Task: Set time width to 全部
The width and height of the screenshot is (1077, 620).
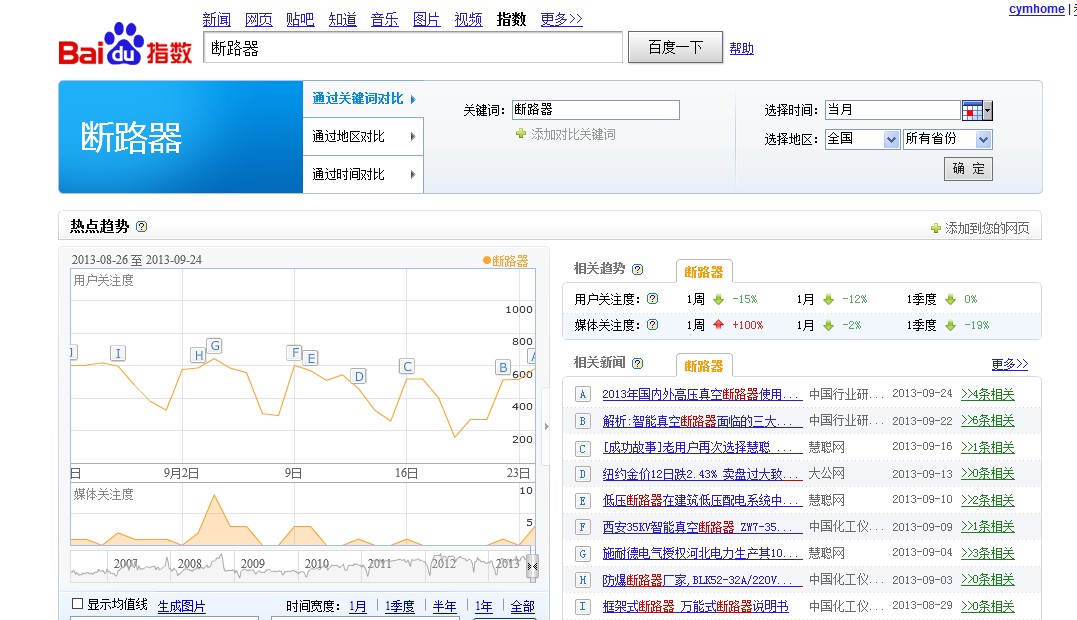Action: [x=522, y=606]
